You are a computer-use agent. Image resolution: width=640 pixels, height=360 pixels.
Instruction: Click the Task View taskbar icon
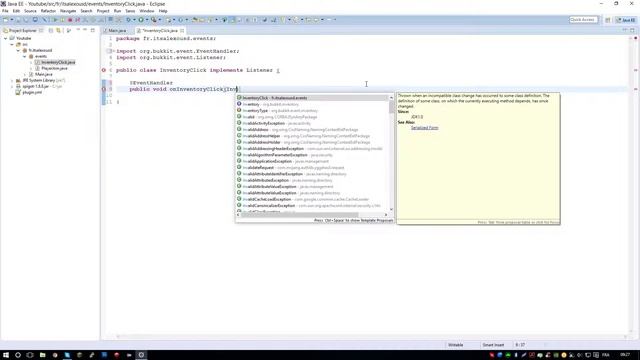click(30, 355)
